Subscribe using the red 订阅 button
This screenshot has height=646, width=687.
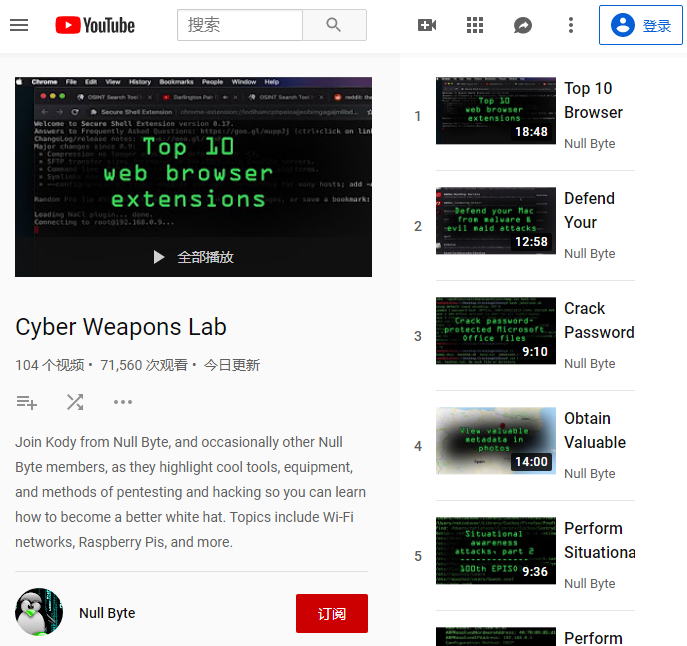(x=331, y=613)
